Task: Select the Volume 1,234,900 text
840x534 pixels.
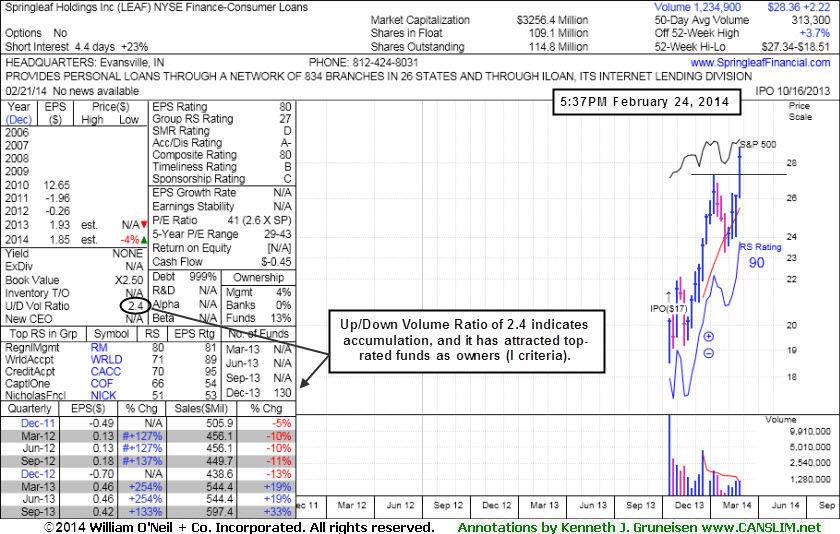Action: click(x=698, y=7)
